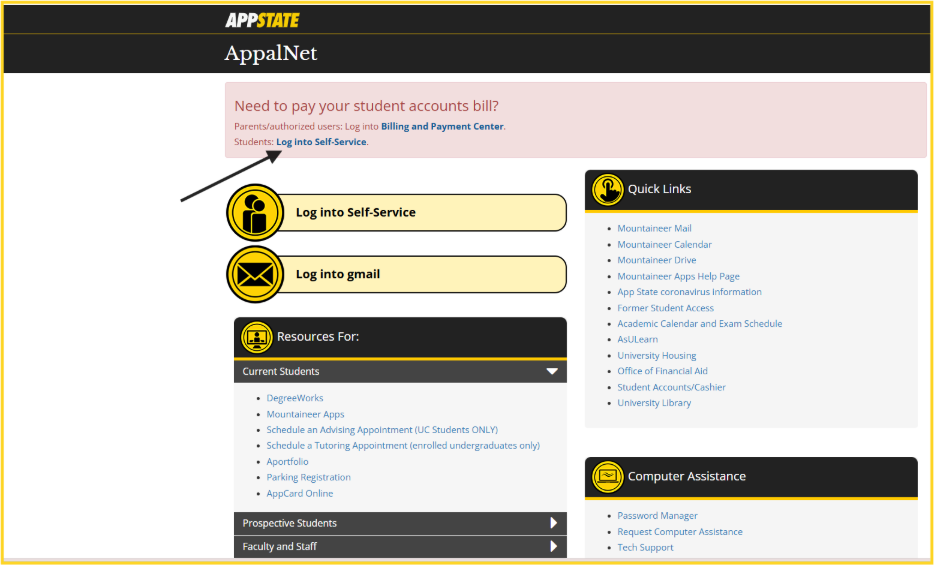The width and height of the screenshot is (936, 565).
Task: Click the Self-Service people icon
Action: coord(255,213)
